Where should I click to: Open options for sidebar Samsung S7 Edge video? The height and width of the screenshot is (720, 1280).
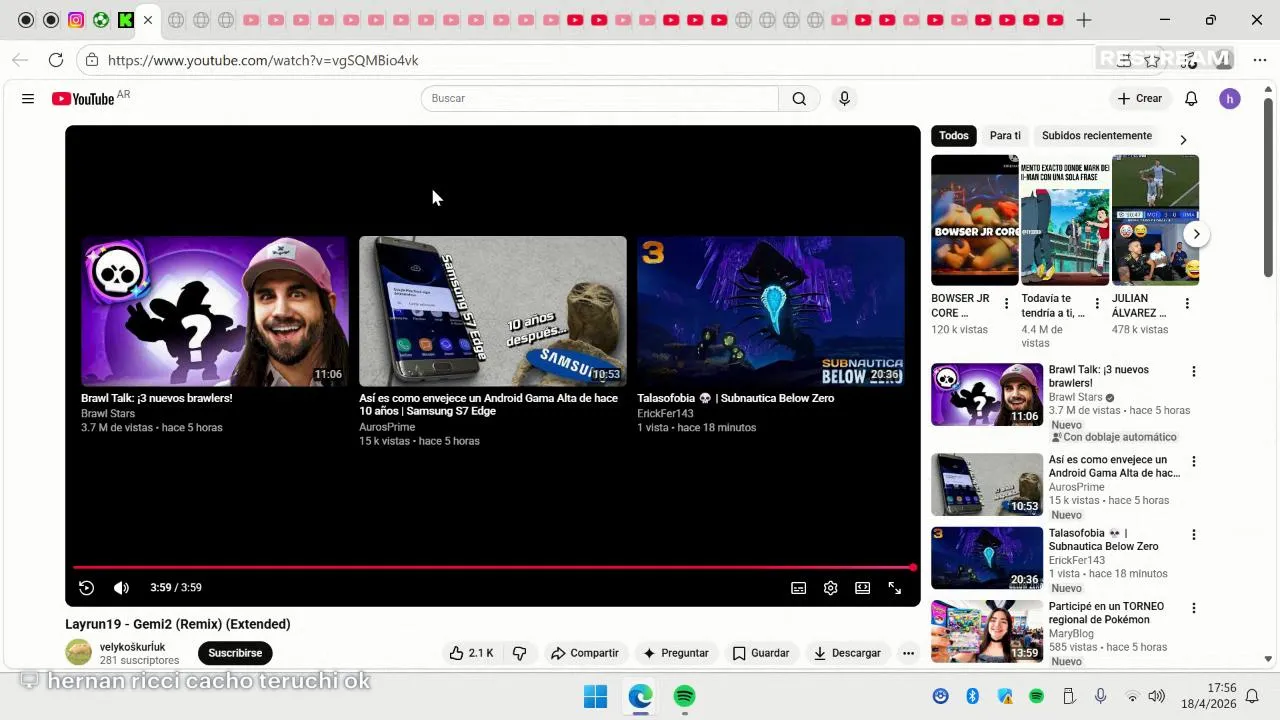click(x=1193, y=461)
